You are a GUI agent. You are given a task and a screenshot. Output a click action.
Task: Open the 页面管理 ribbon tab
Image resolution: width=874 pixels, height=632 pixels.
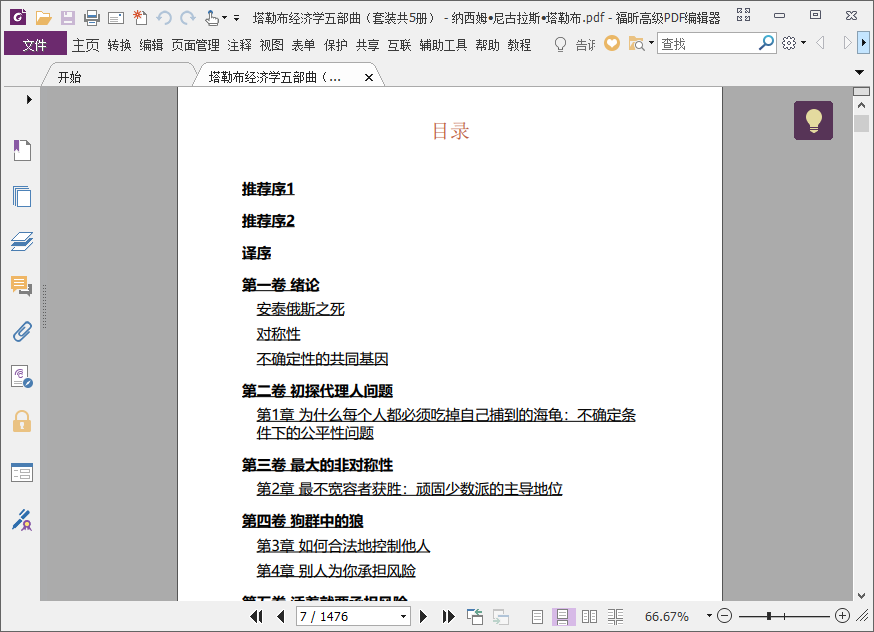pyautogui.click(x=195, y=45)
